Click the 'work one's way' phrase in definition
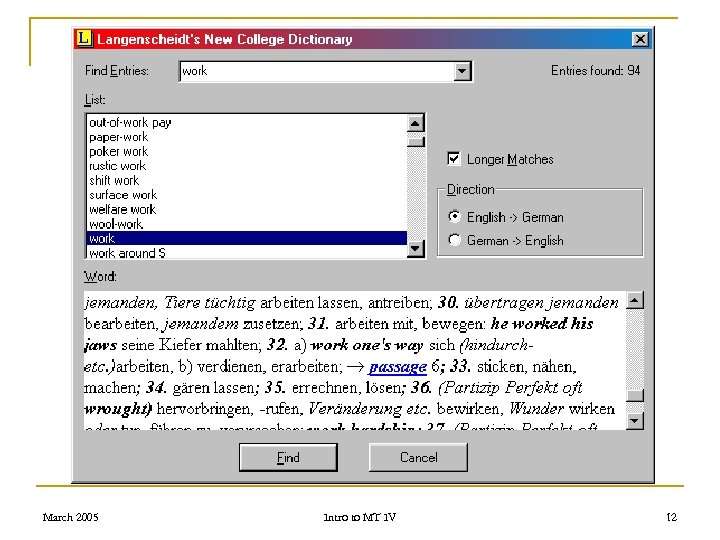The image size is (720, 540). [x=366, y=345]
